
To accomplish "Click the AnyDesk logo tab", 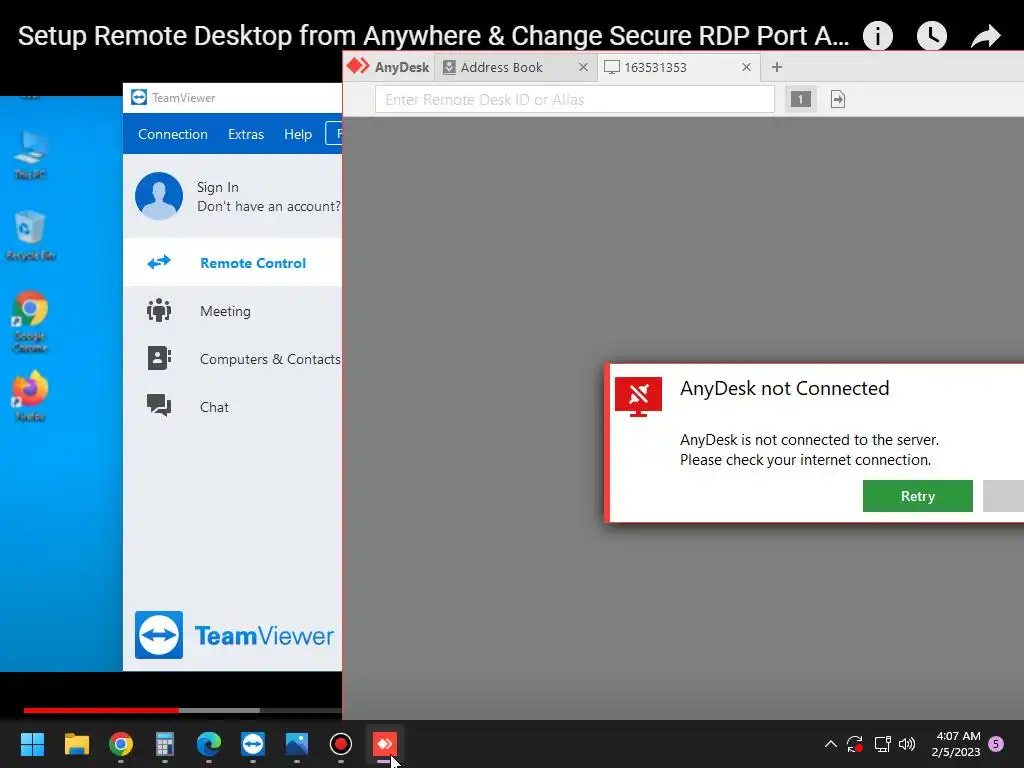I will [x=388, y=67].
